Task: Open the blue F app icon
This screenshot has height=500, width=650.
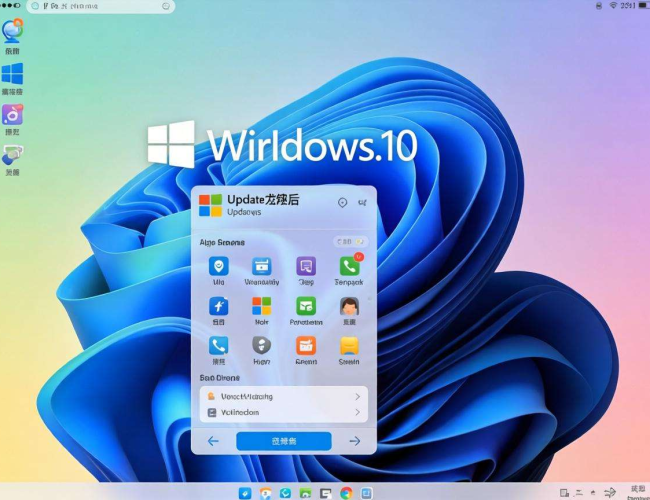Action: 218,306
